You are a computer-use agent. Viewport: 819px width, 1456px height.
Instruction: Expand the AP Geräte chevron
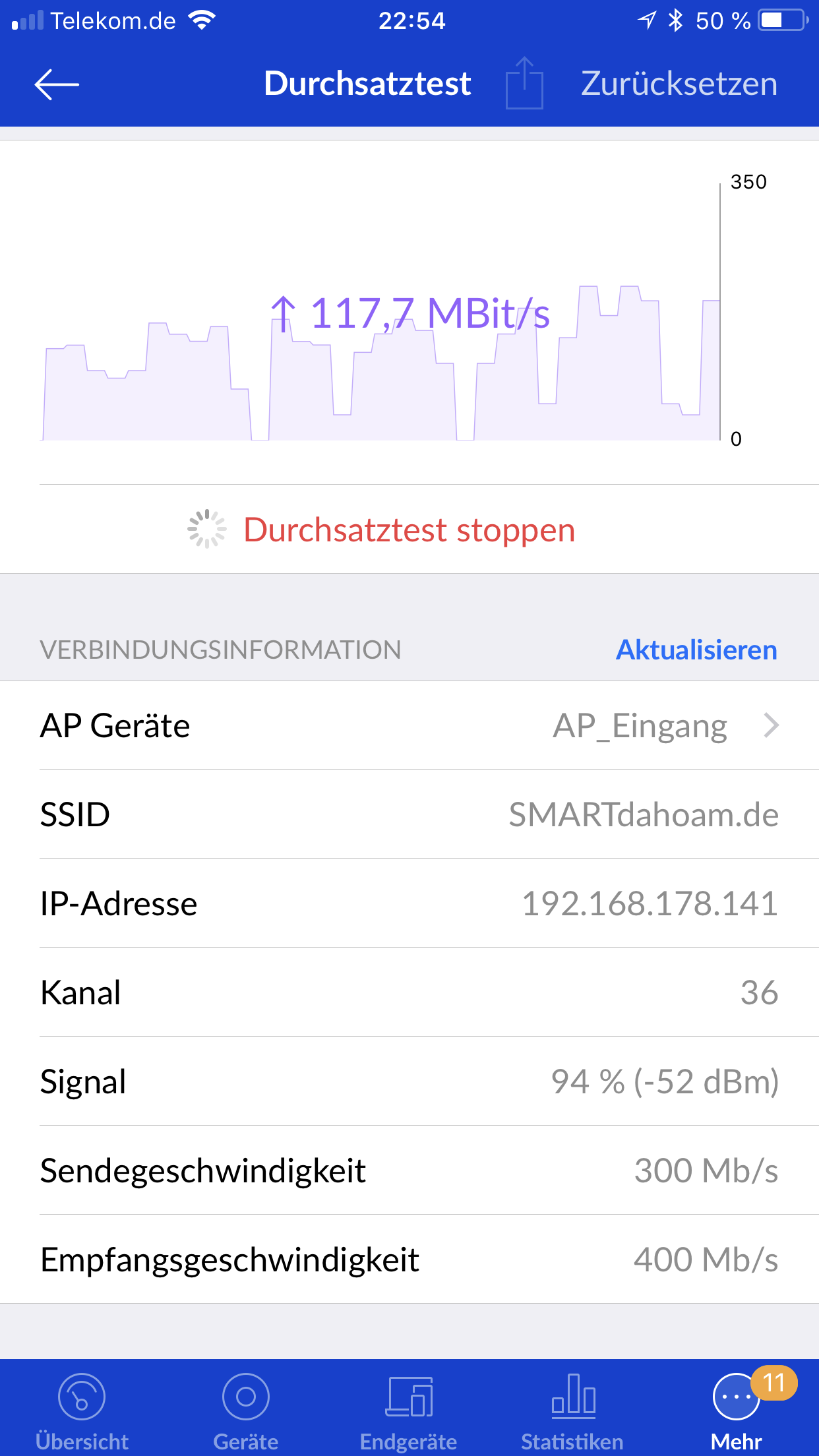(771, 725)
